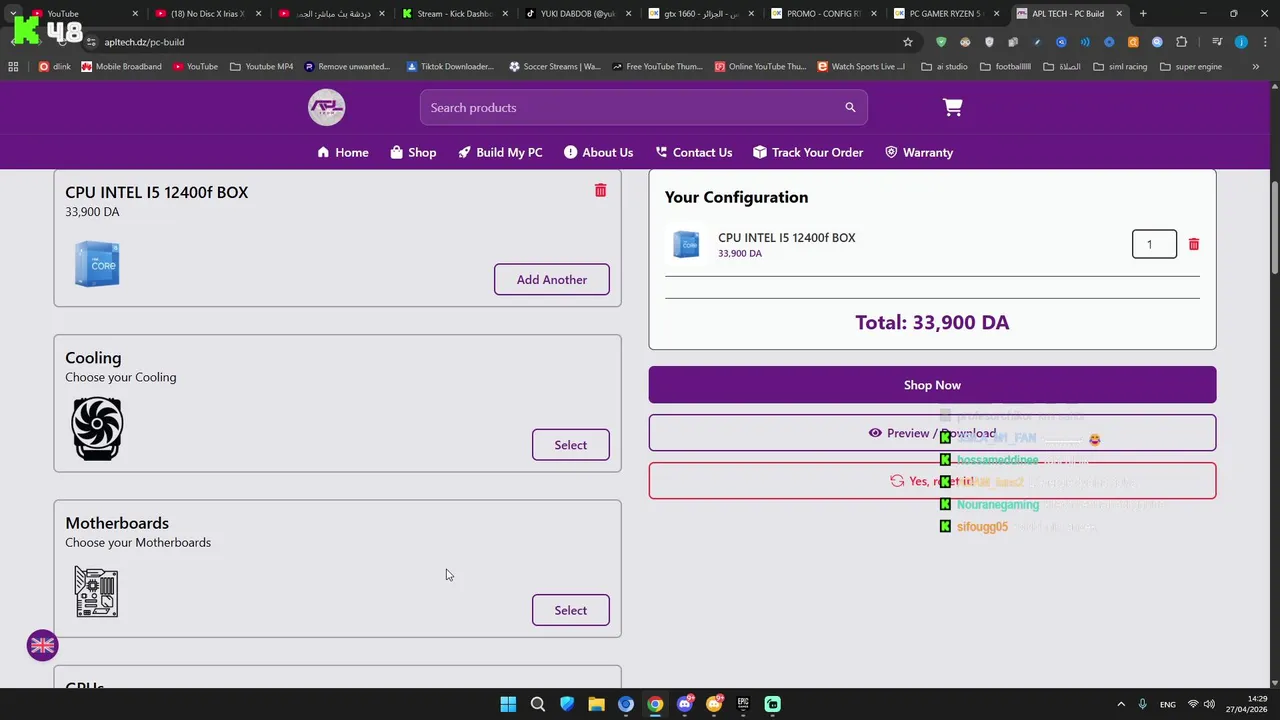Go to the Home menu item

click(342, 152)
